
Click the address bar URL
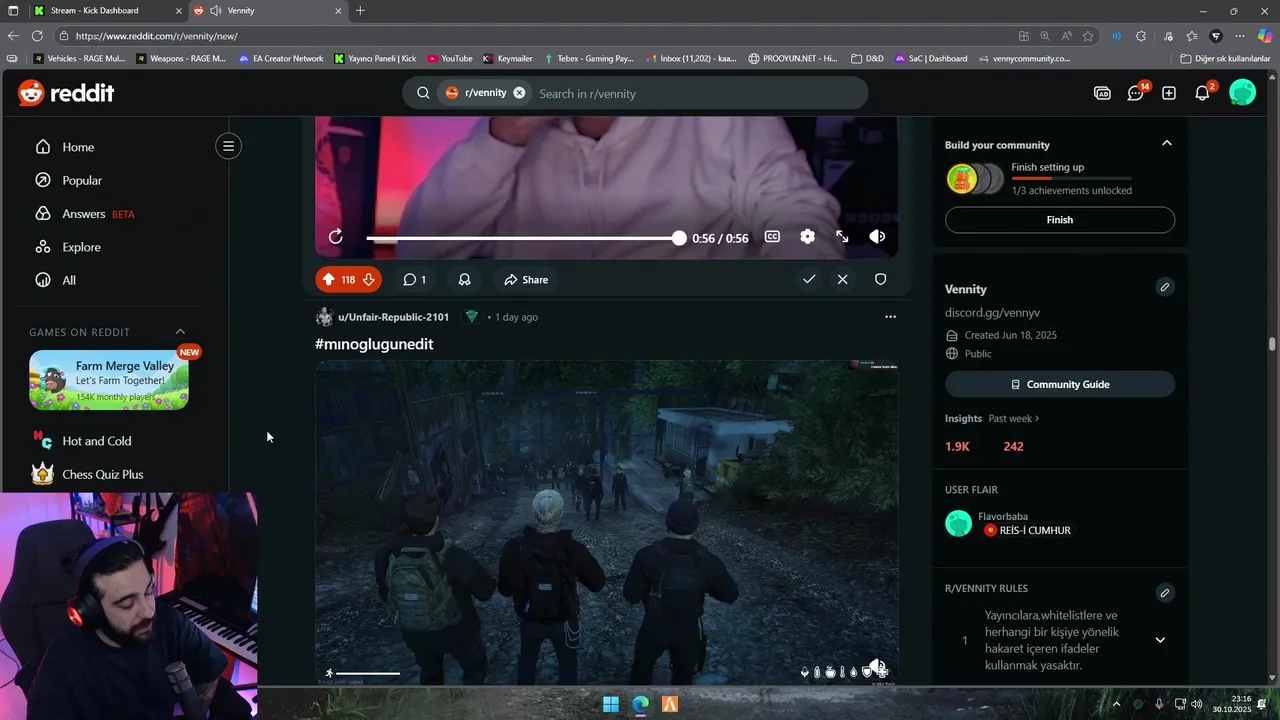click(156, 36)
